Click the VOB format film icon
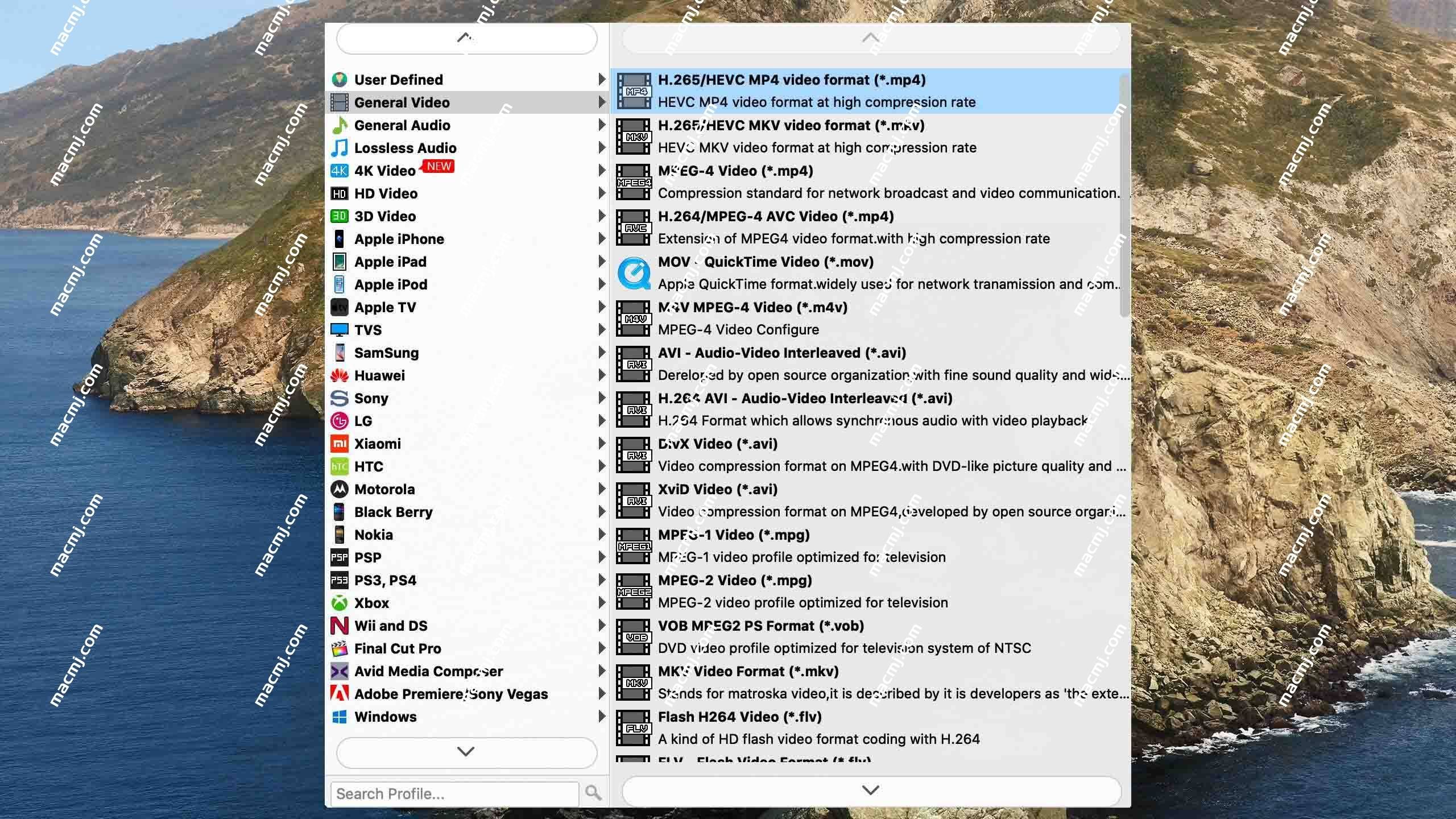The width and height of the screenshot is (1456, 819). (634, 637)
